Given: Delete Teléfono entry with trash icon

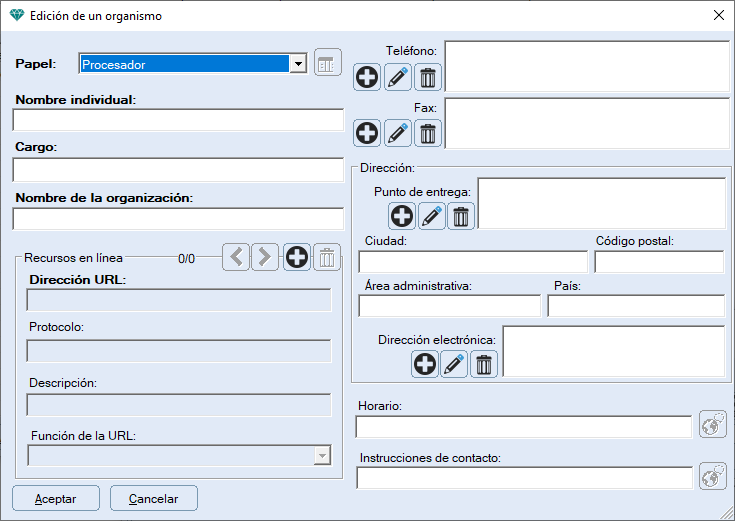Looking at the screenshot, I should point(428,77).
